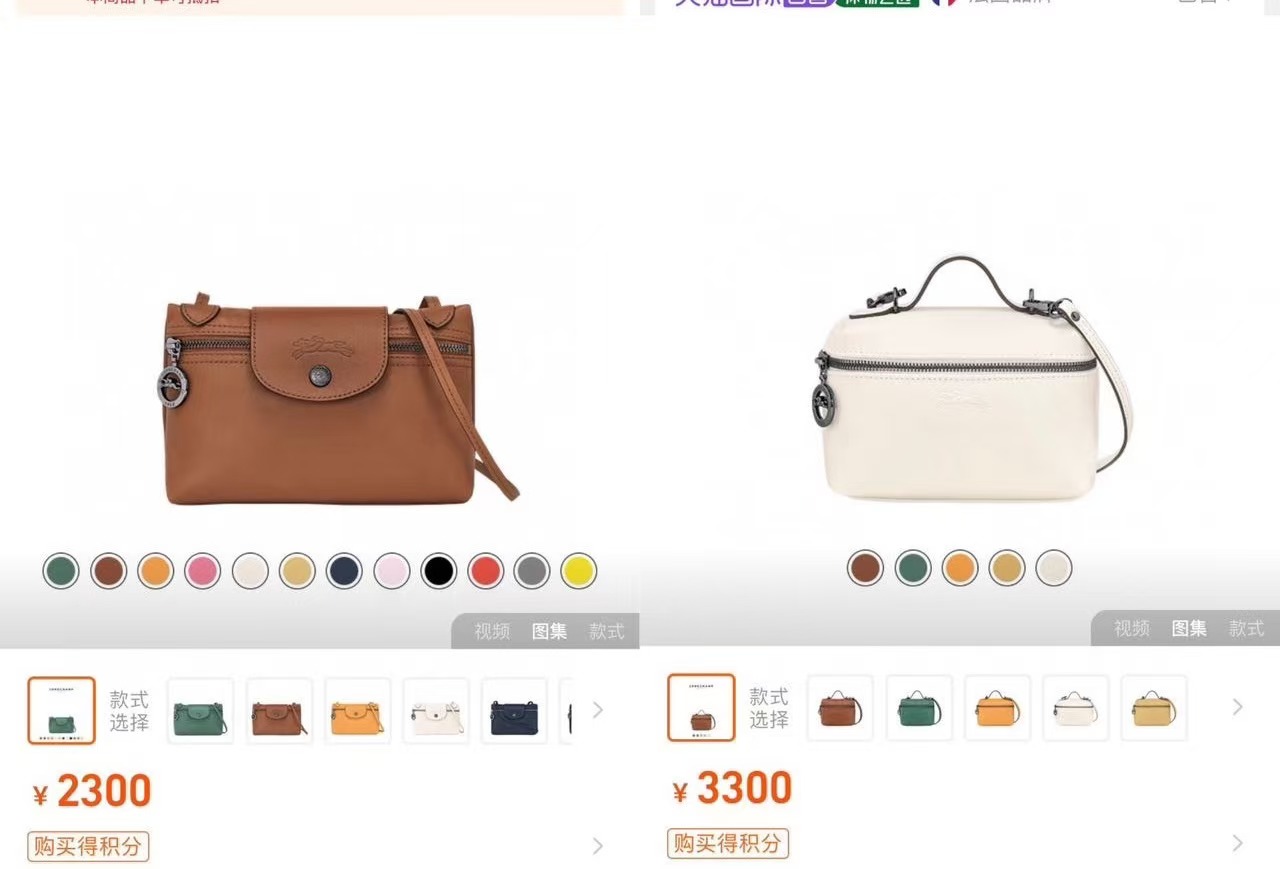Expand more vanity bag styles with chevron arrow

[1237, 707]
